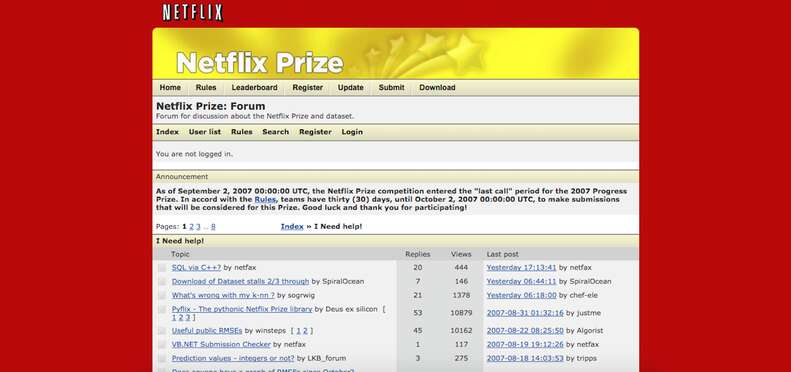Click the 'Replies' column header
The image size is (791, 372).
pos(417,254)
